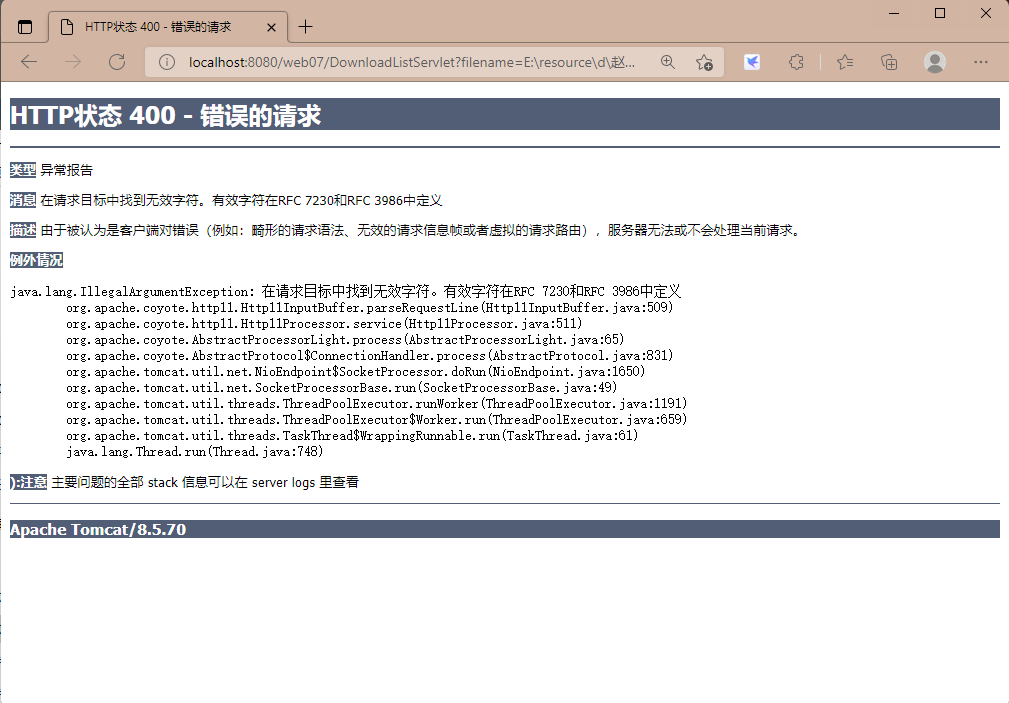The image size is (1009, 703).
Task: Close the HTTP状态 400 tab
Action: (x=271, y=27)
